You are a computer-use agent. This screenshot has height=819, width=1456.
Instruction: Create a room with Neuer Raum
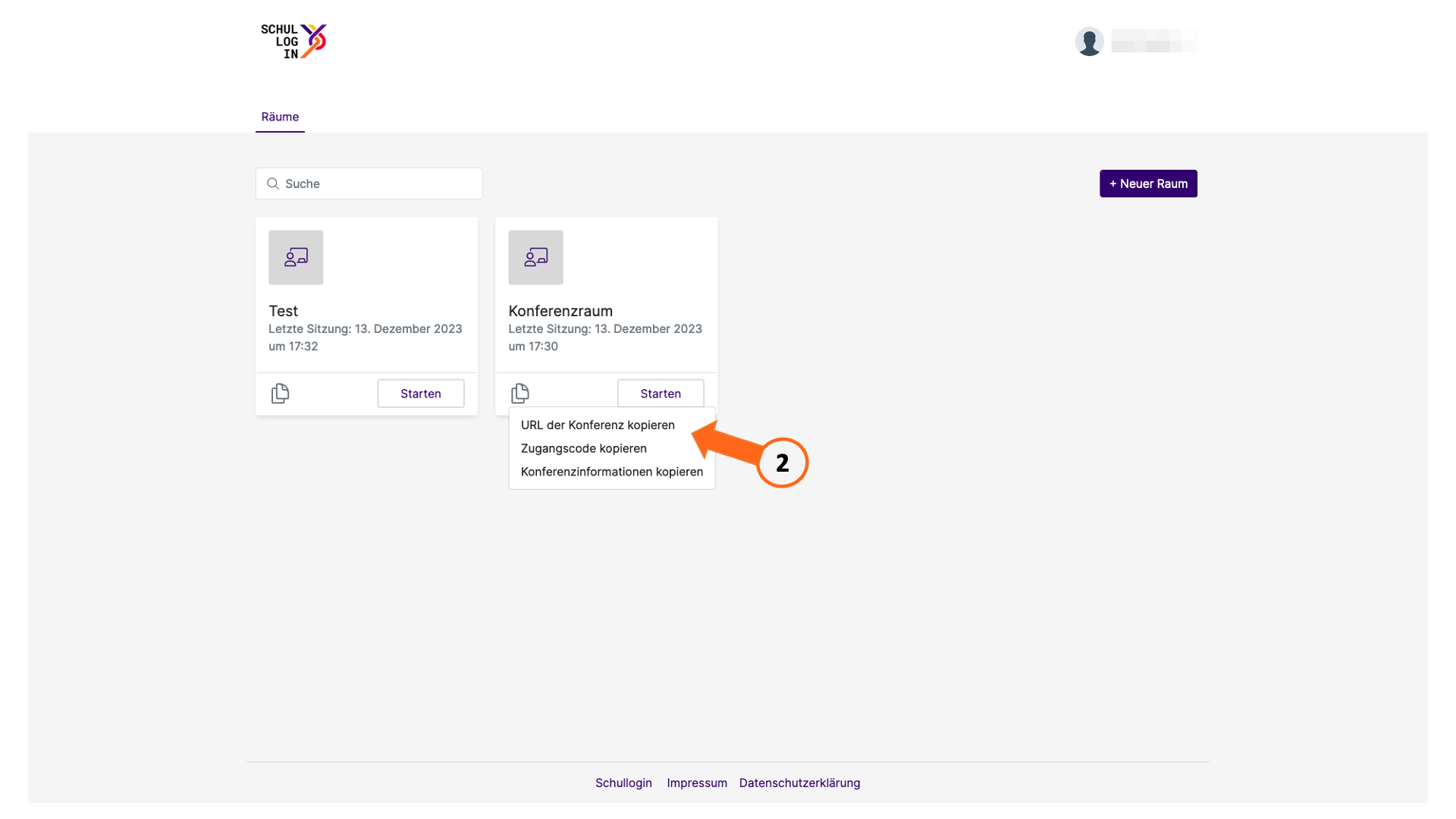click(x=1148, y=184)
